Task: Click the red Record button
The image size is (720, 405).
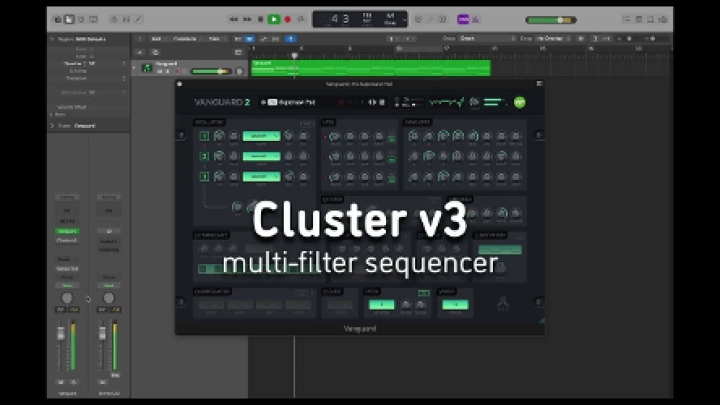Action: click(288, 19)
